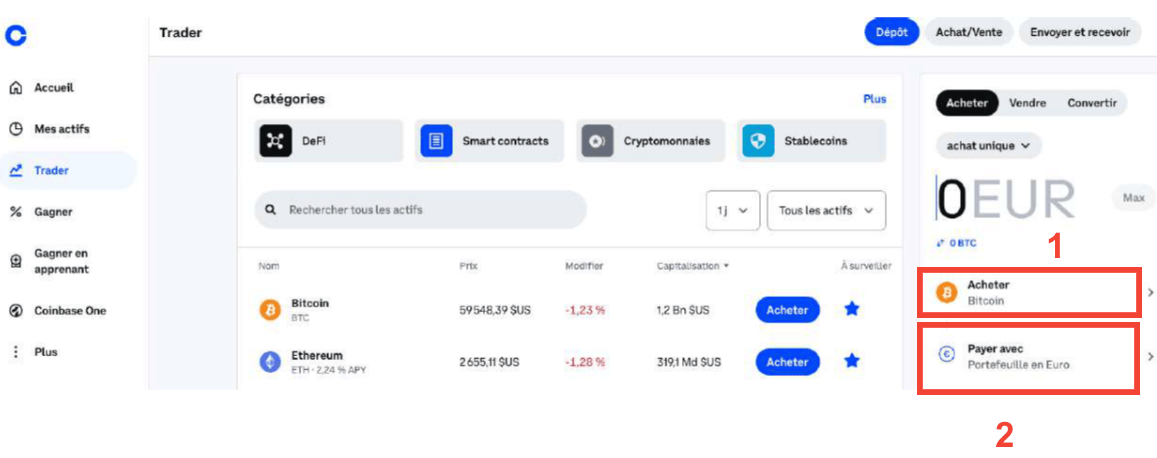Switch to the Vendre option

pos(1027,103)
